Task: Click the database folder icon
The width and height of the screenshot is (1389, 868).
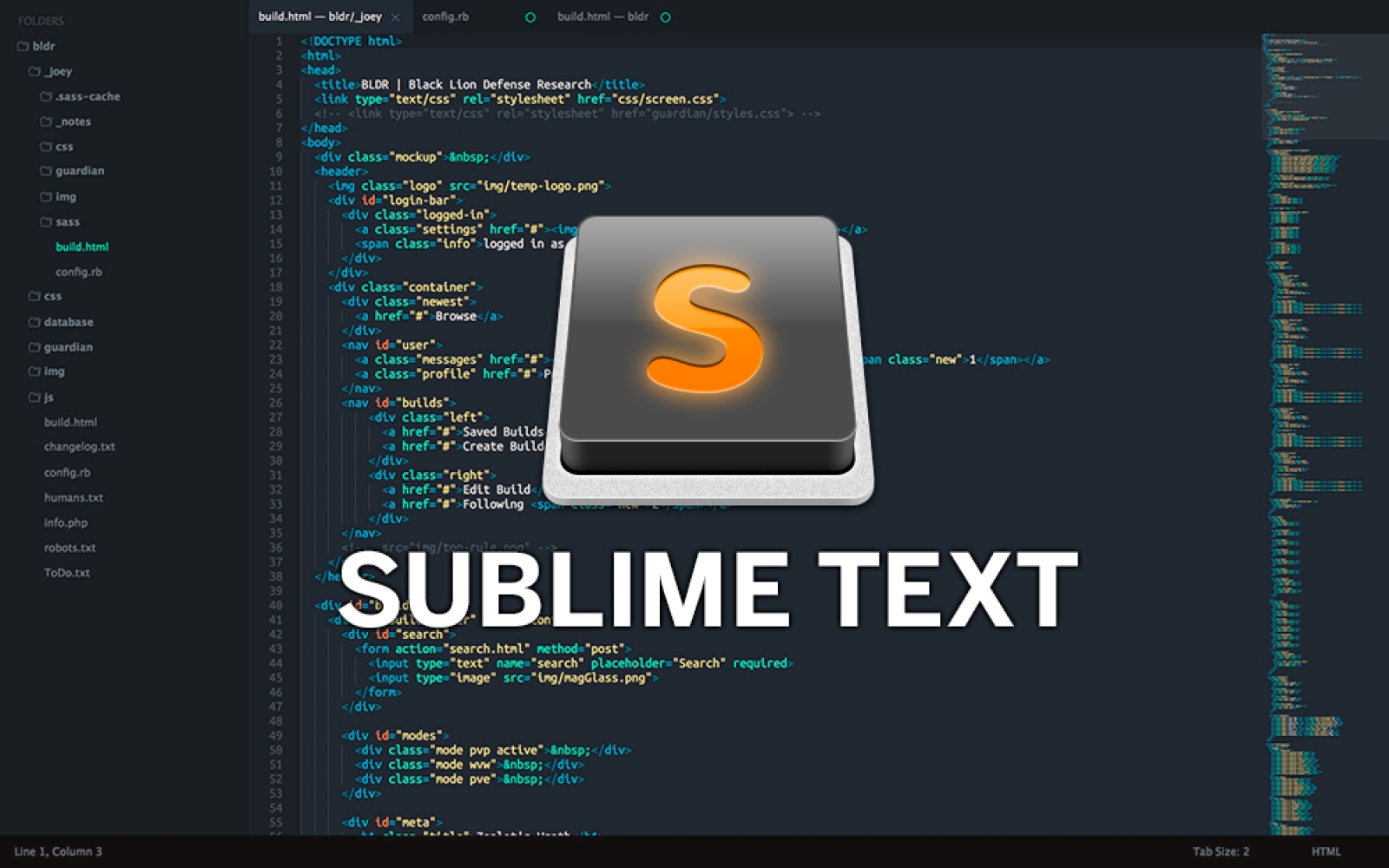Action: pos(35,322)
